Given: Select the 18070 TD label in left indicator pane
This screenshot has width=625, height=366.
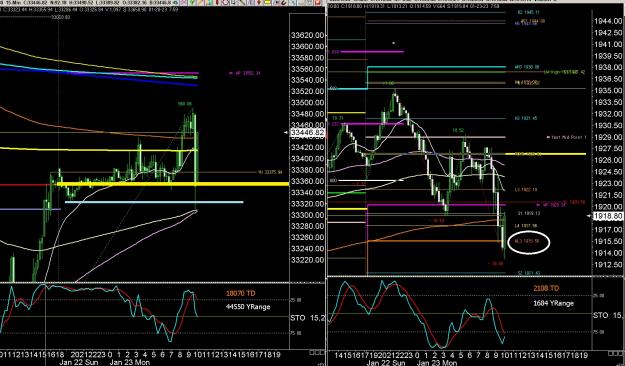Looking at the screenshot, I should [x=240, y=293].
